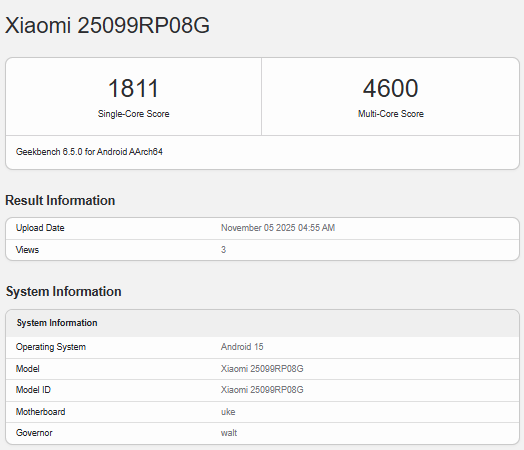Click the Model row label
The height and width of the screenshot is (450, 524).
(x=27, y=369)
